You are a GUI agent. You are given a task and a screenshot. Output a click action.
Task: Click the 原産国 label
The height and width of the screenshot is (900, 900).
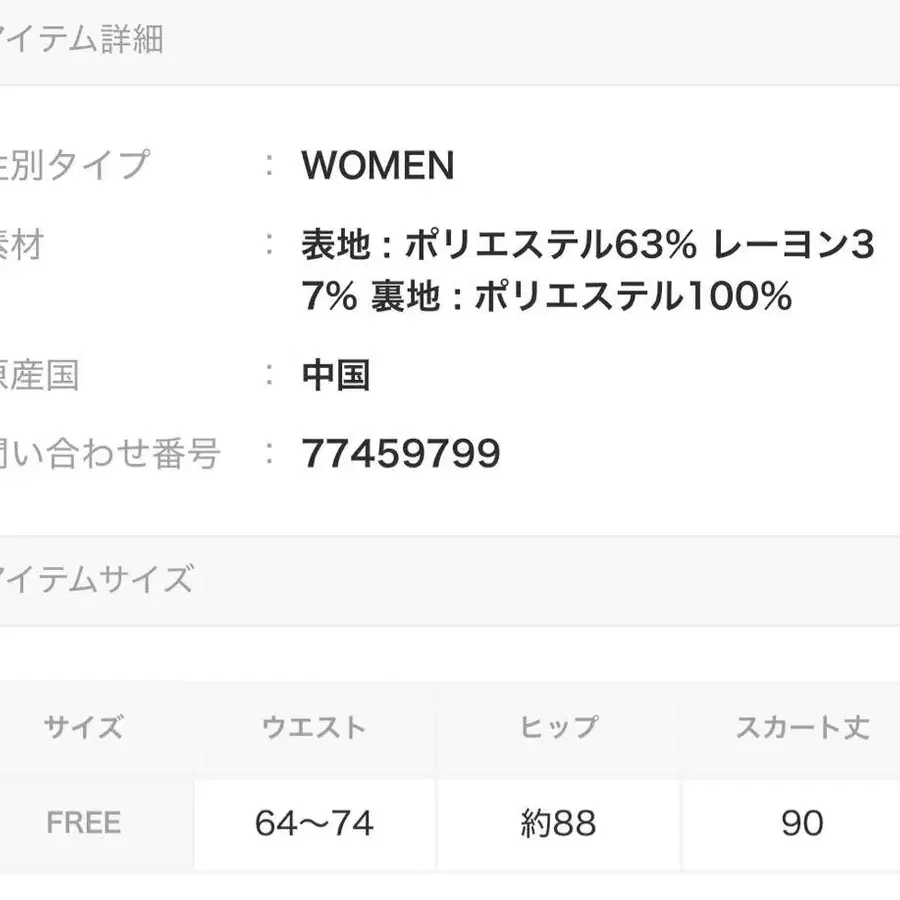tap(40, 376)
